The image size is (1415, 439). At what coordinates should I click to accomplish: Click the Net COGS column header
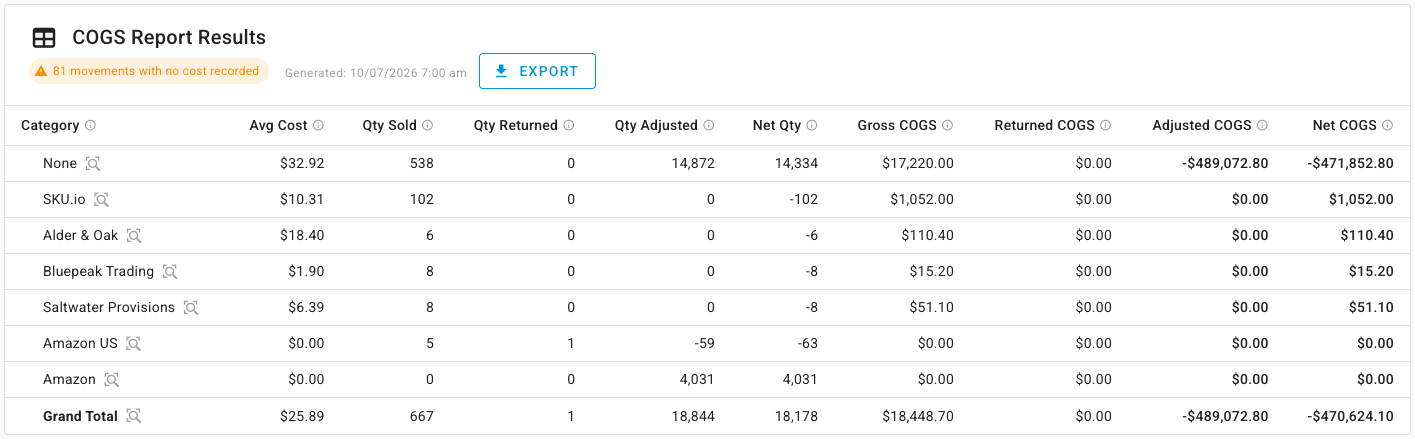(x=1345, y=126)
